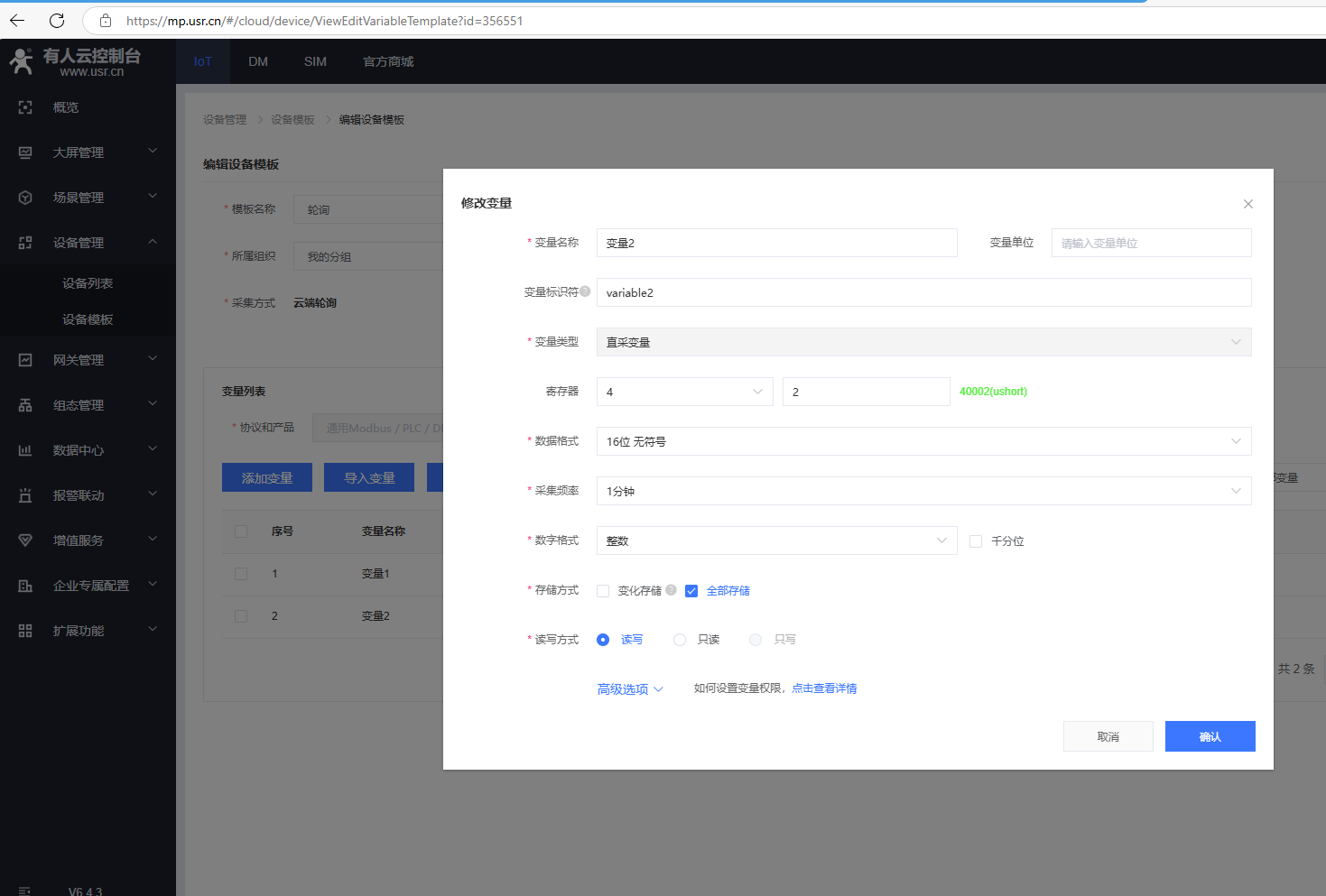Click the 报警联动 alarm icon in sidebar

pyautogui.click(x=25, y=495)
